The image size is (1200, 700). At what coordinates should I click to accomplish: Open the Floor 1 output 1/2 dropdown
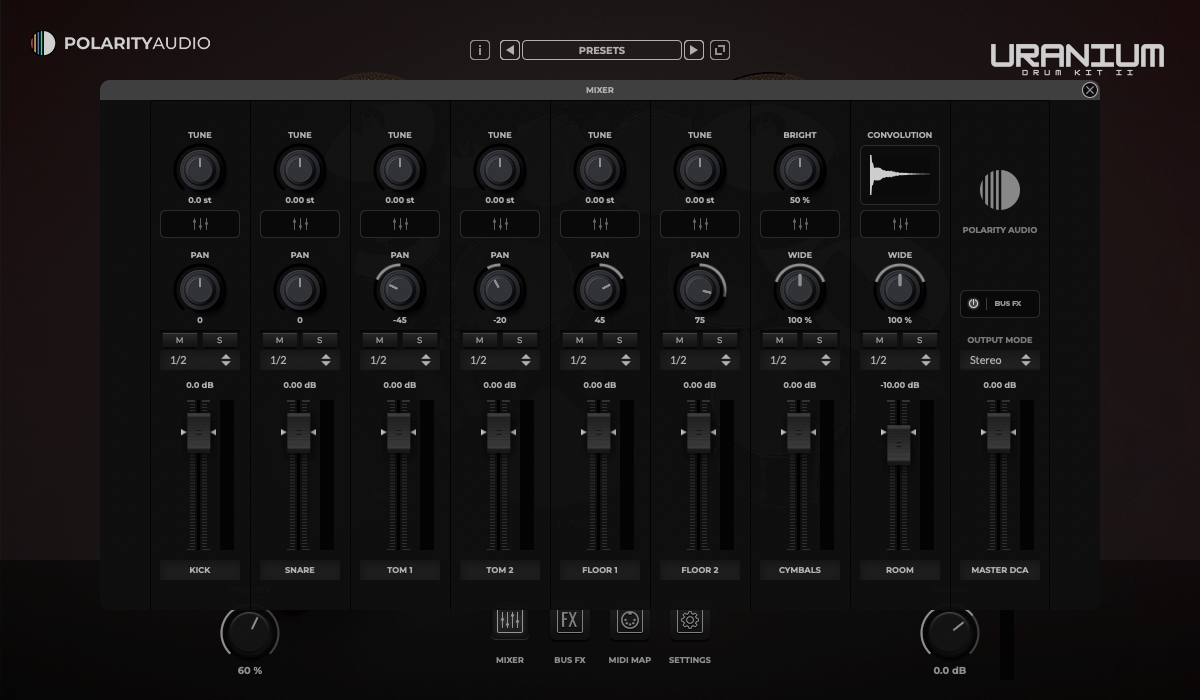coord(600,360)
